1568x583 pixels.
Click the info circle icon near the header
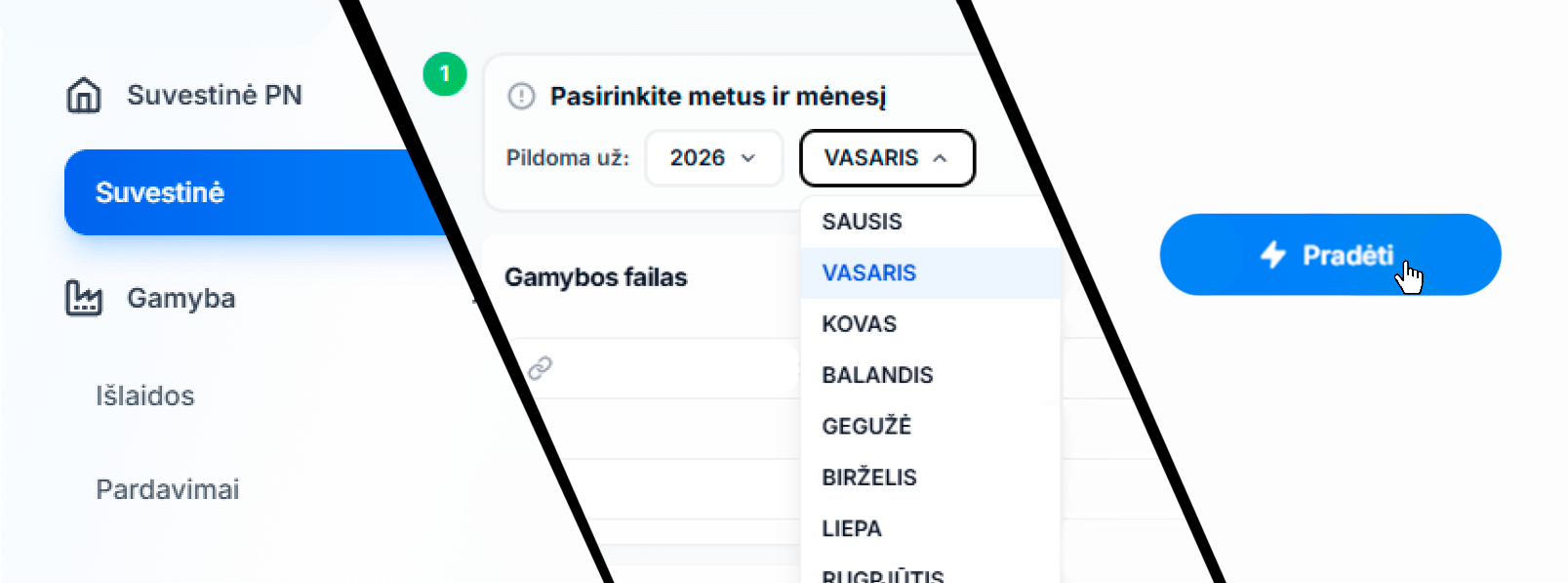click(x=522, y=96)
